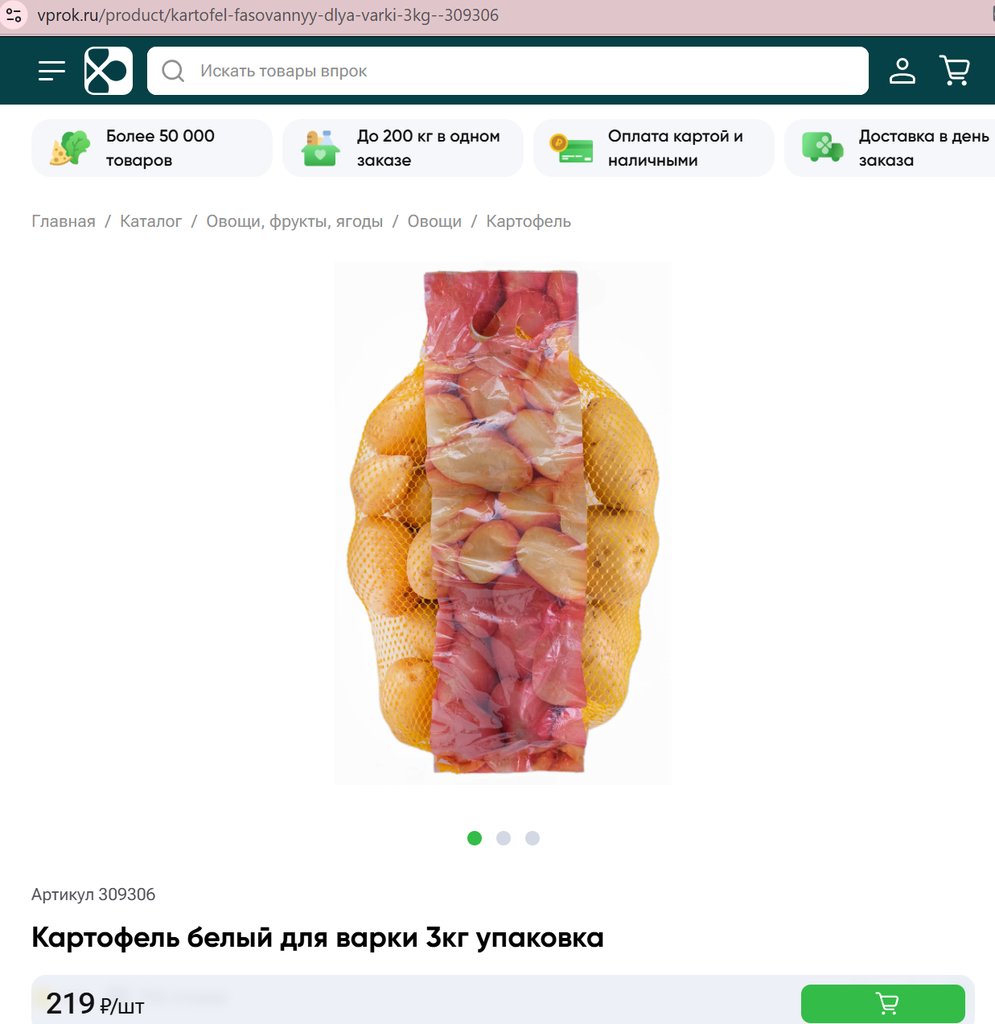Open Каталог breadcrumb link

[x=151, y=221]
